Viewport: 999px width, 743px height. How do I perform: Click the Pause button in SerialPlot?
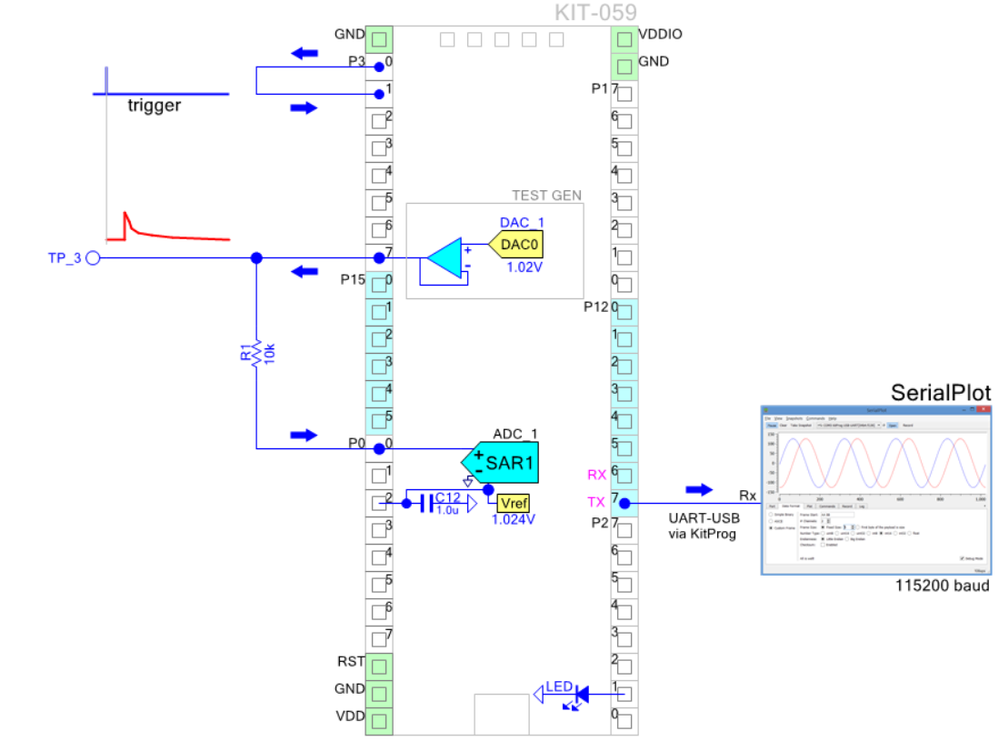[770, 425]
